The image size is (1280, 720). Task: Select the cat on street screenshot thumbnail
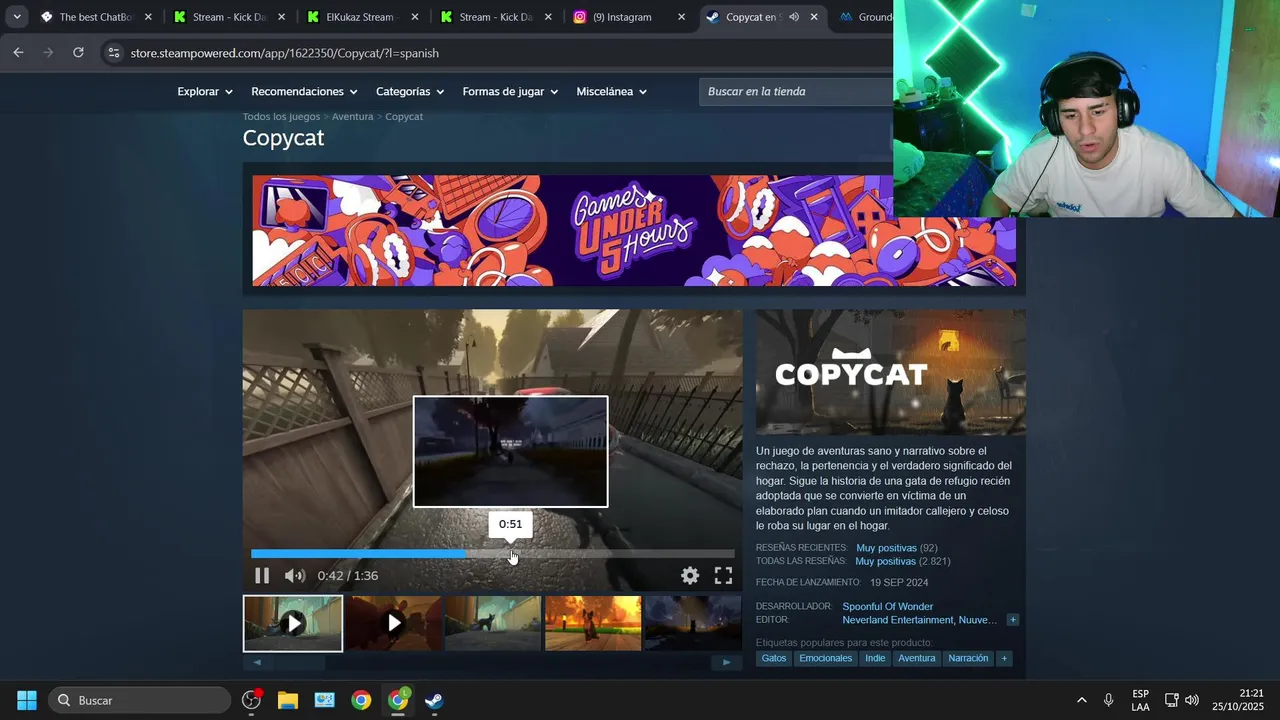pyautogui.click(x=493, y=624)
